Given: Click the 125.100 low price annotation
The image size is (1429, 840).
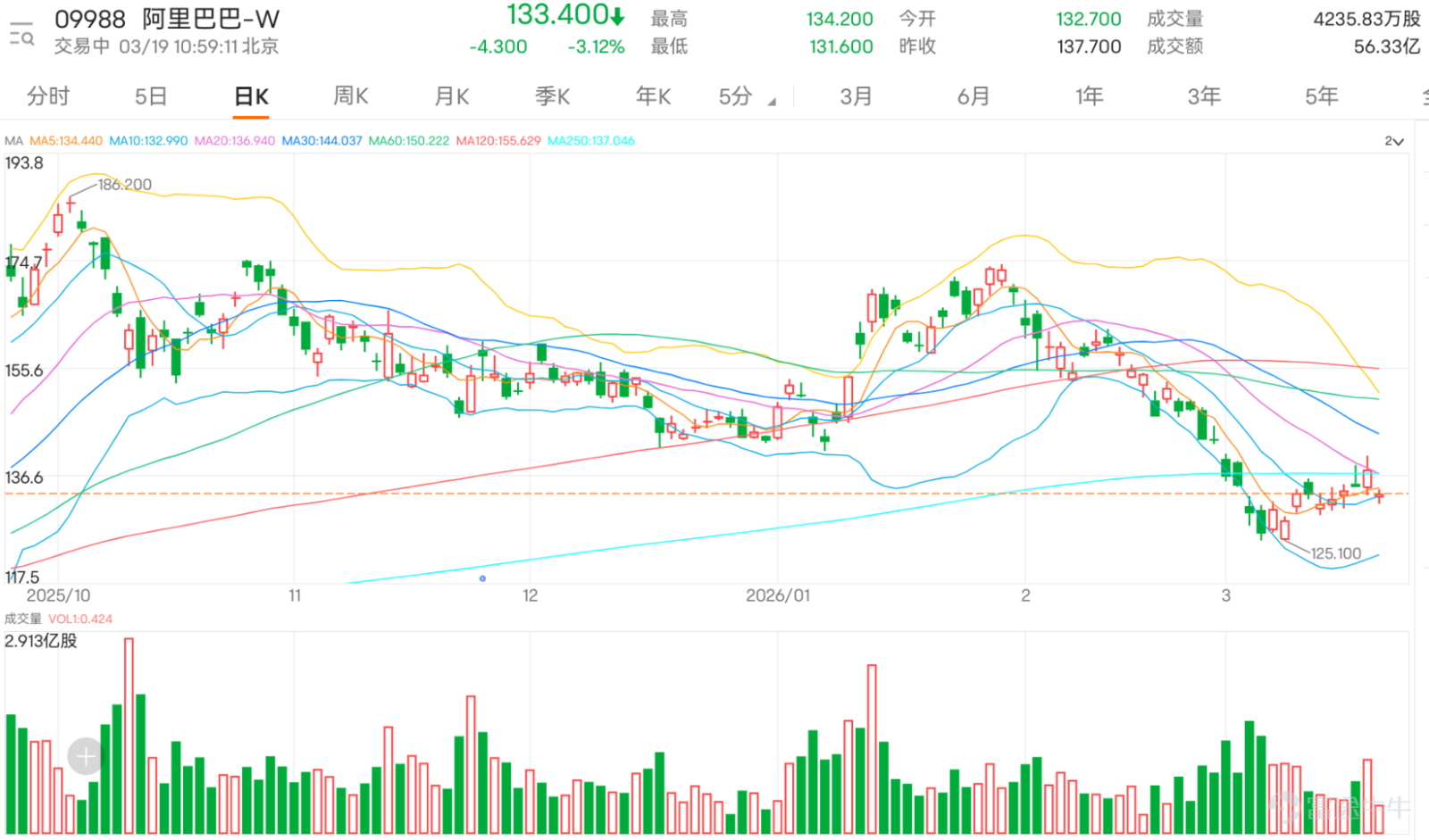Looking at the screenshot, I should [x=1336, y=553].
